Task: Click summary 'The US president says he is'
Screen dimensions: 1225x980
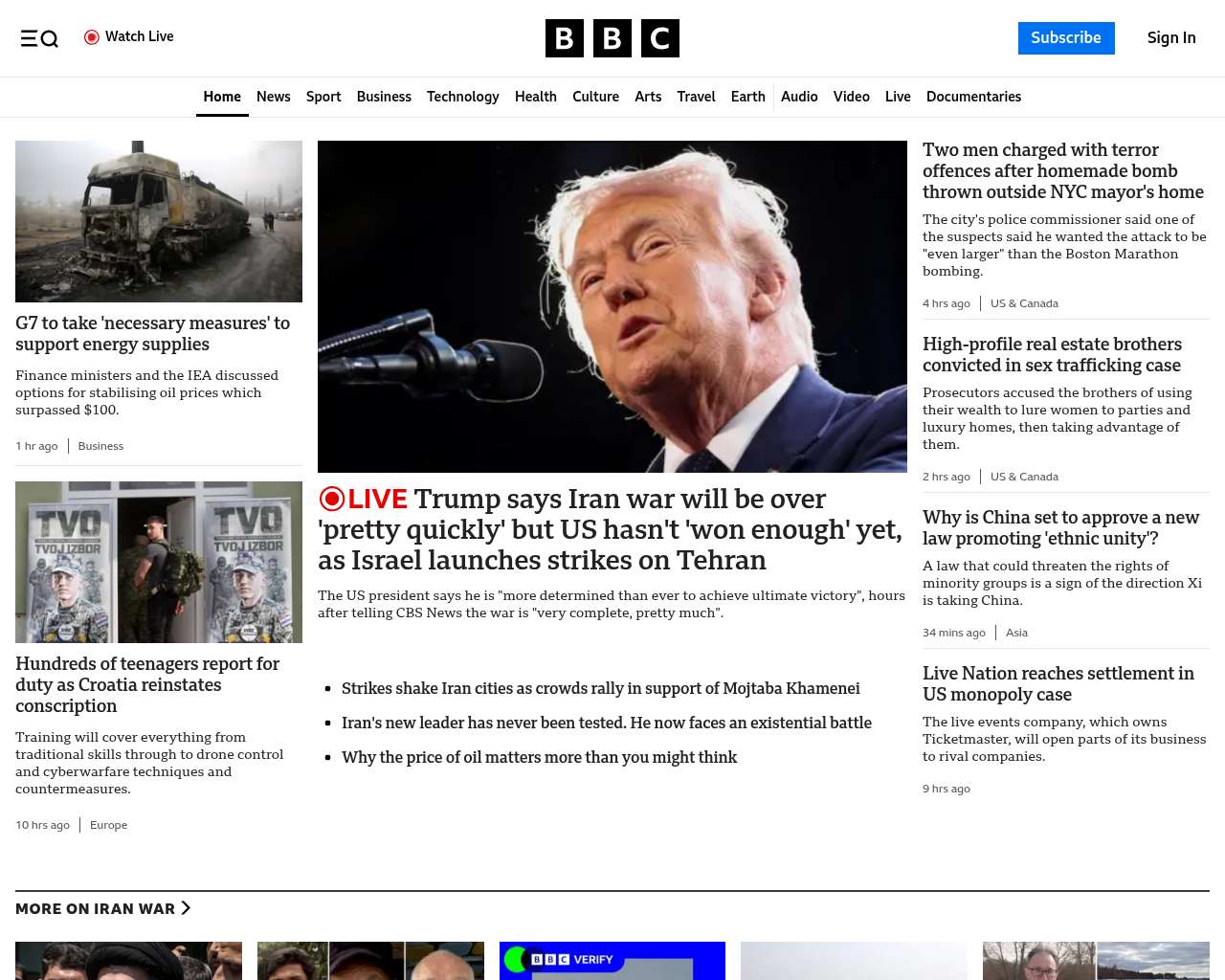Action: coord(612,604)
